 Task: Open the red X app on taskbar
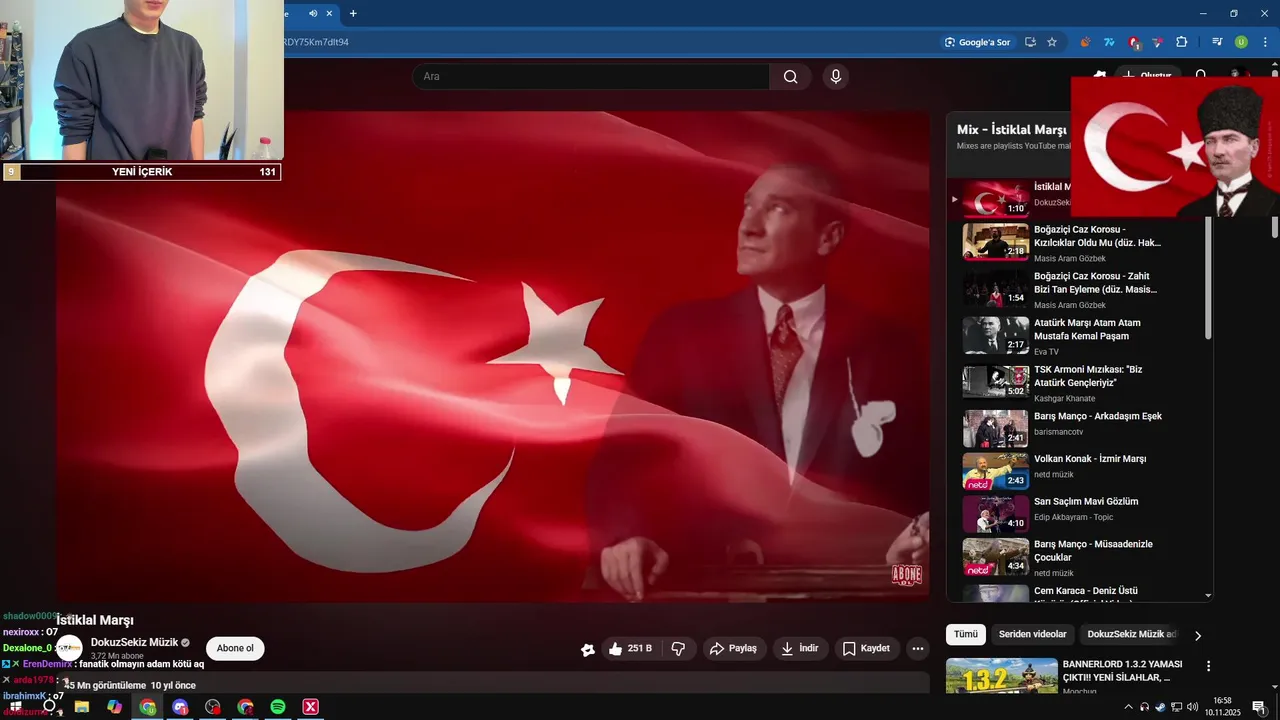coord(311,707)
